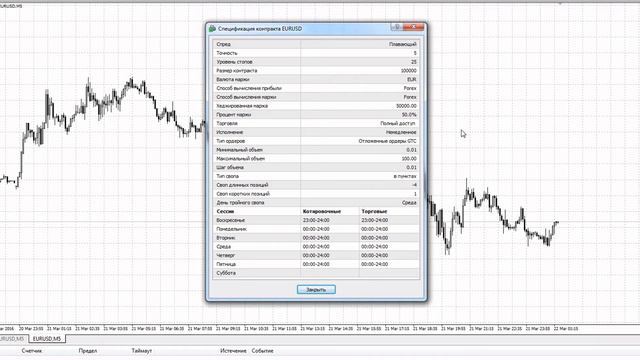Image resolution: width=640 pixels, height=360 pixels.
Task: Select the Точность row
Action: pyautogui.click(x=316, y=53)
